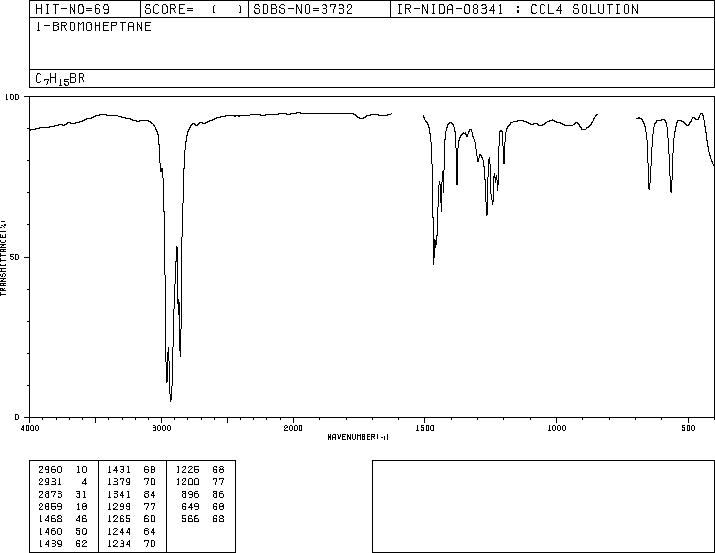
Task: Click the 3000 label on the wavenumber axis
Action: (x=161, y=428)
